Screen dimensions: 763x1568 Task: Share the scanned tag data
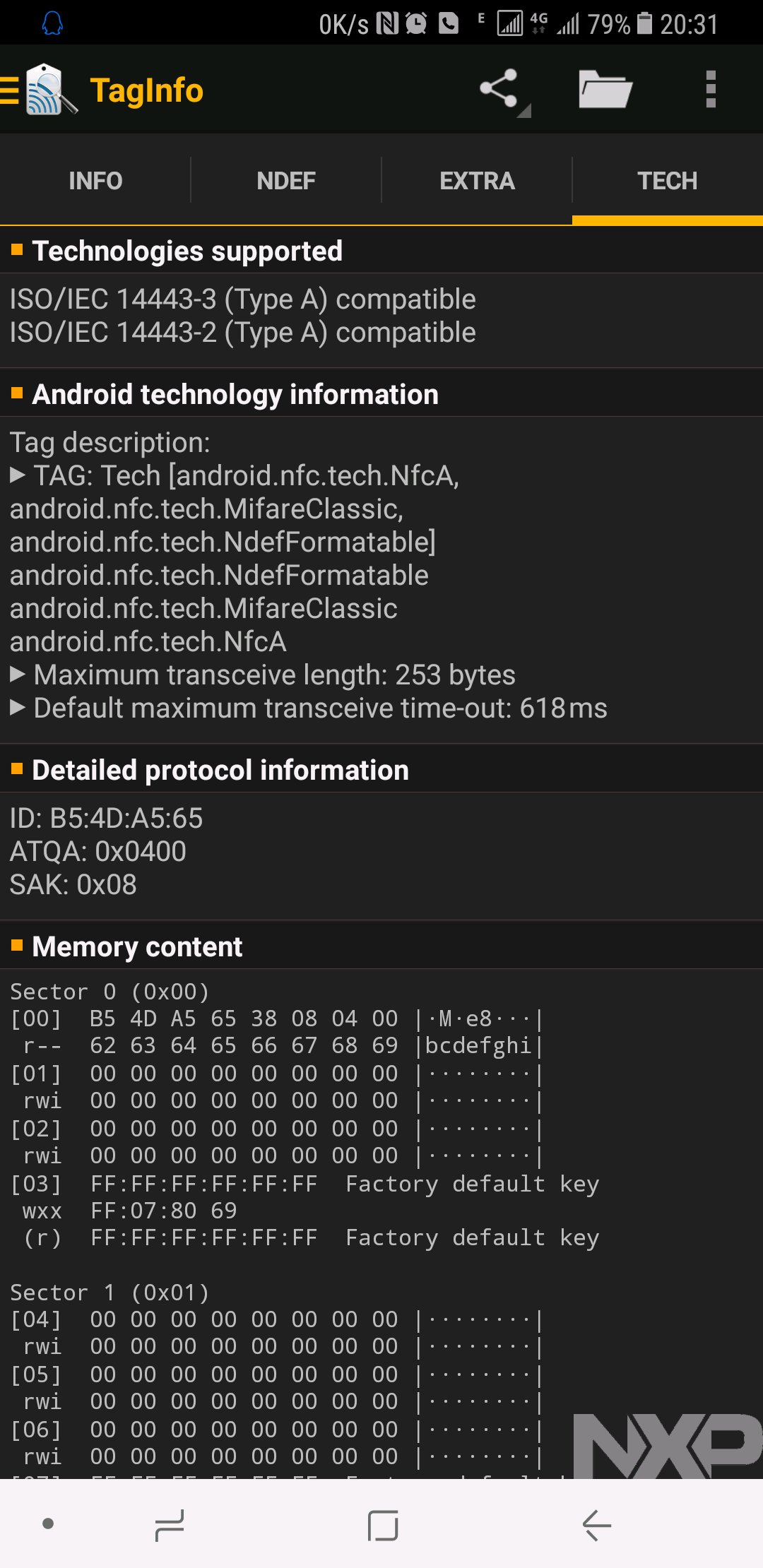500,89
